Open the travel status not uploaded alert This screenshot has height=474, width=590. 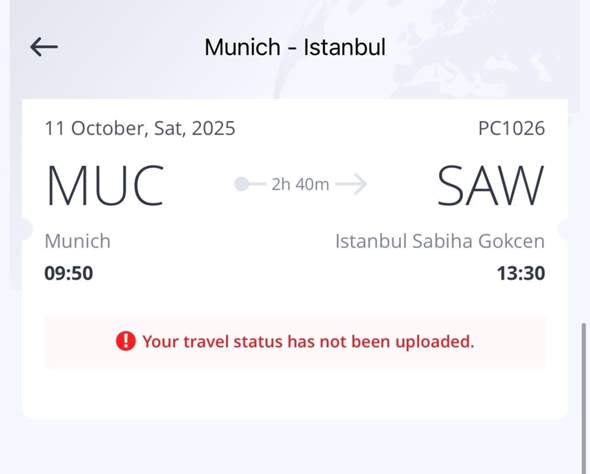(x=295, y=342)
